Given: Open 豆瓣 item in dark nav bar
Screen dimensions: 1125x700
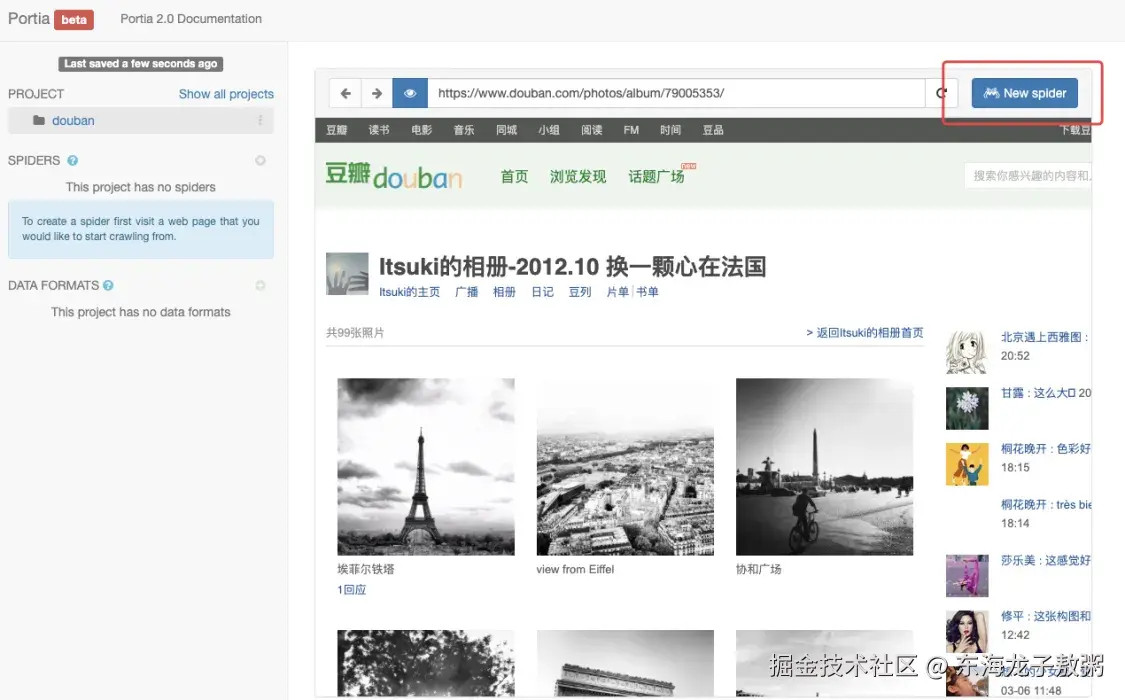Looking at the screenshot, I should (x=336, y=130).
